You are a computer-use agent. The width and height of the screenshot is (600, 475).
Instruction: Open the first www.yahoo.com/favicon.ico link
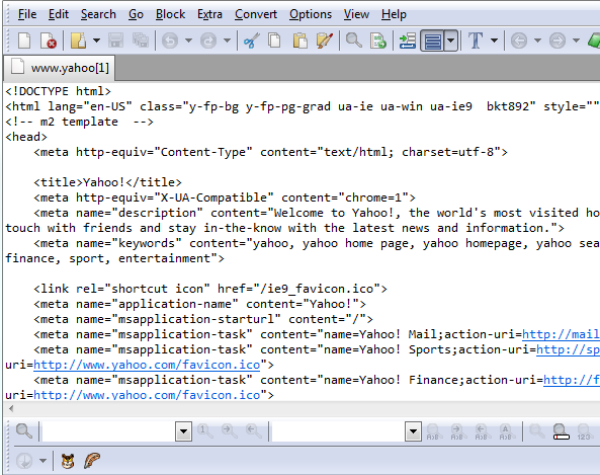(147, 365)
